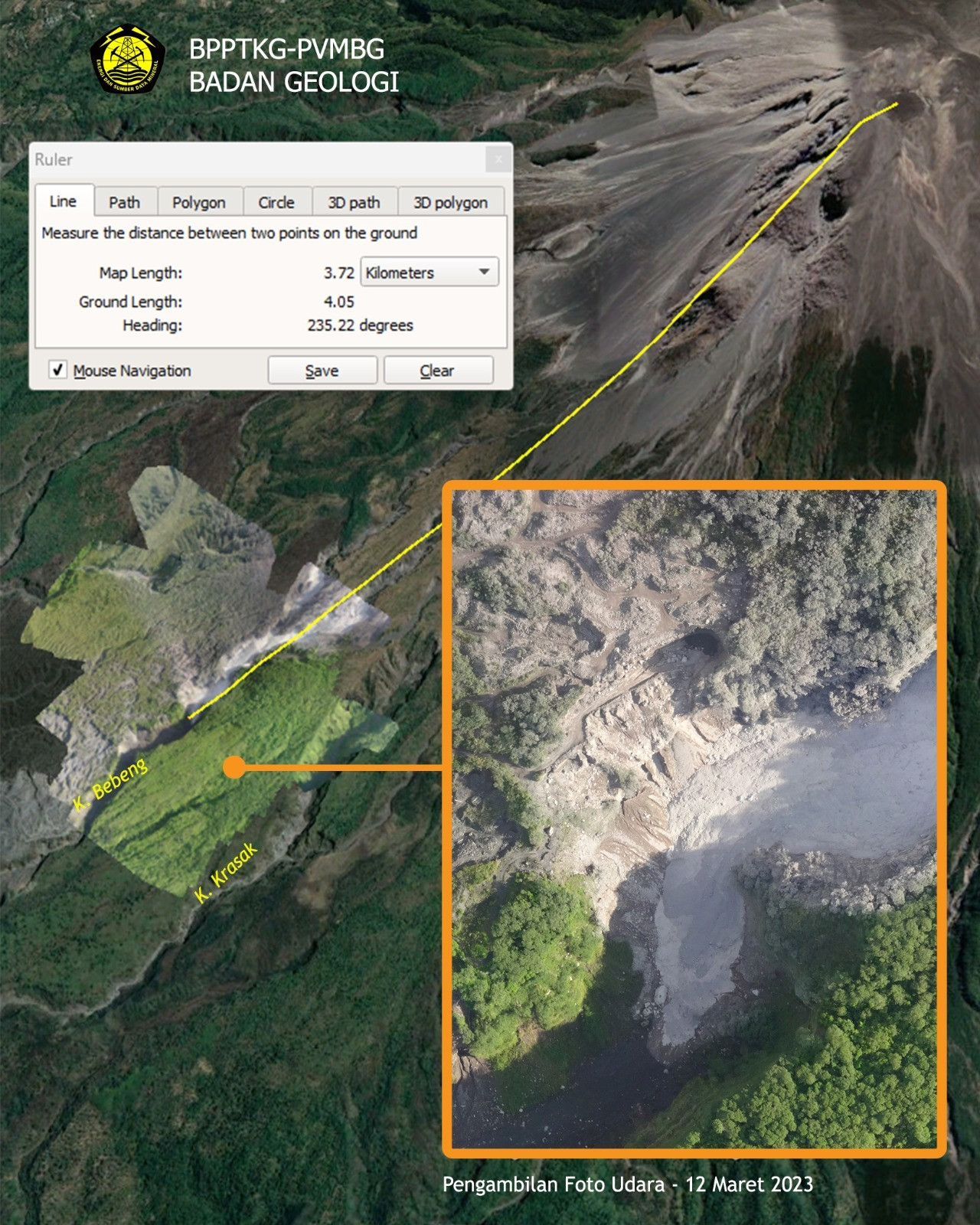Open the Path tab
This screenshot has width=980, height=1225.
pos(124,202)
